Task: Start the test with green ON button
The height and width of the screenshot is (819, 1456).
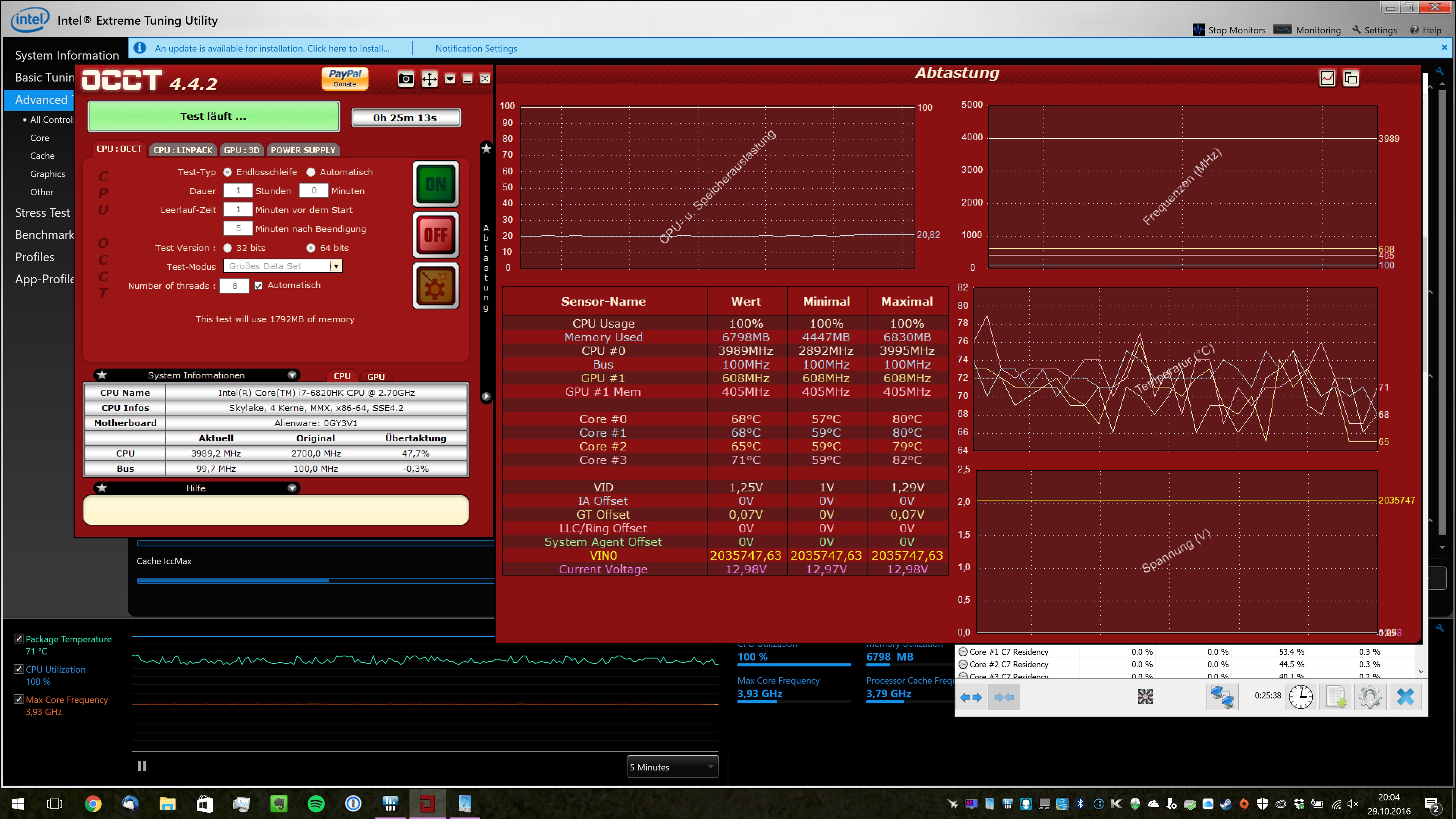Action: tap(436, 184)
